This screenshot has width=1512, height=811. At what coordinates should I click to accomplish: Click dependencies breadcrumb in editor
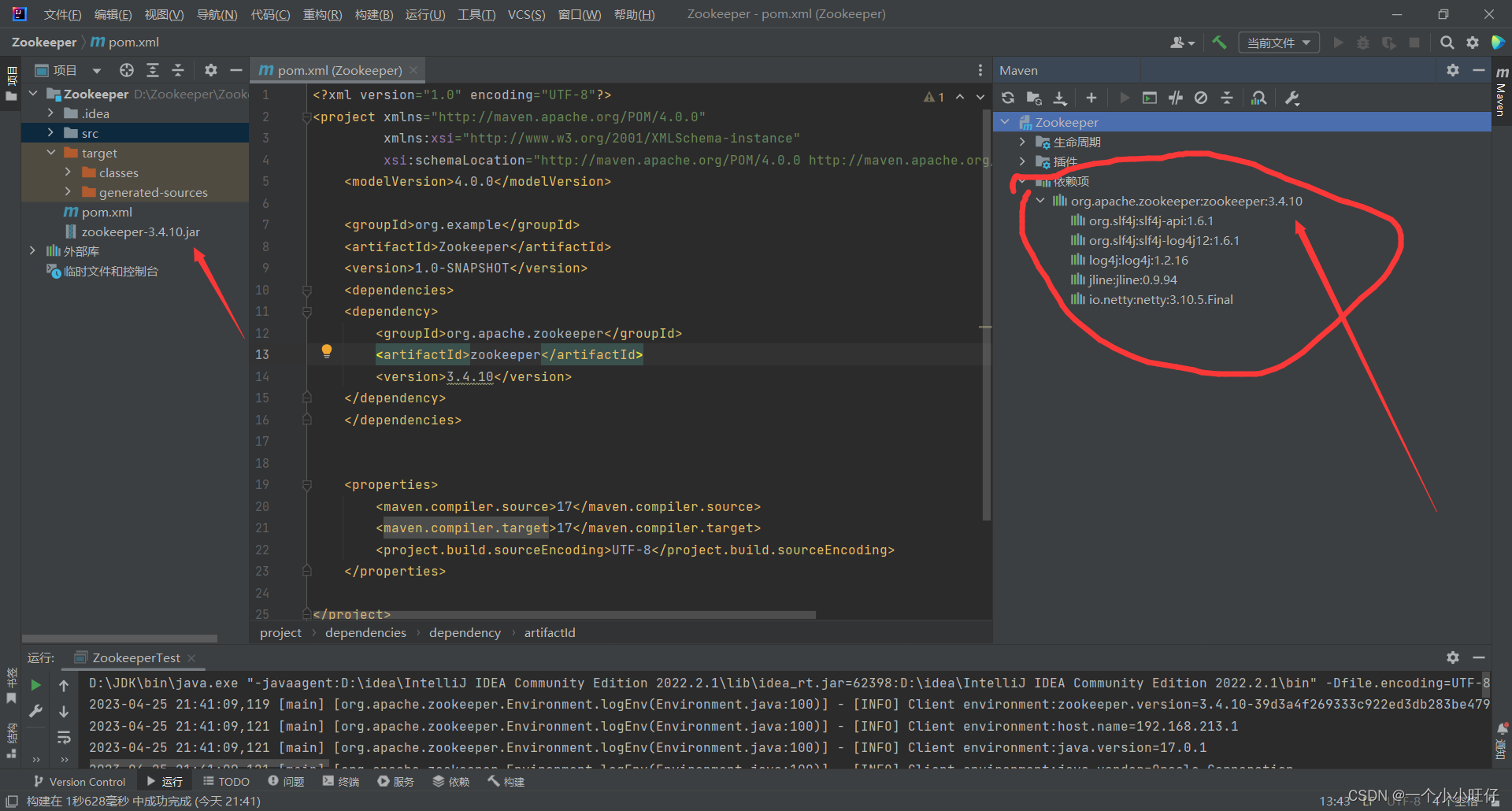point(365,632)
